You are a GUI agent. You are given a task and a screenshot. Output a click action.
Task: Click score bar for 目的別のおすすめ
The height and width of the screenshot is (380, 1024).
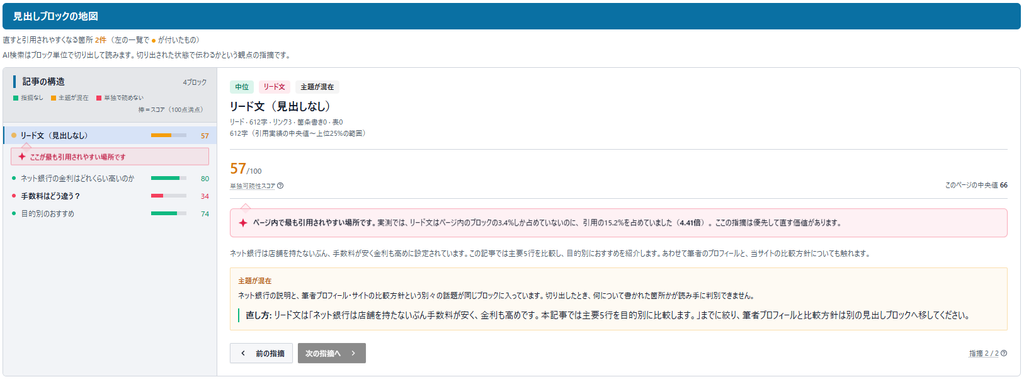[x=168, y=214]
